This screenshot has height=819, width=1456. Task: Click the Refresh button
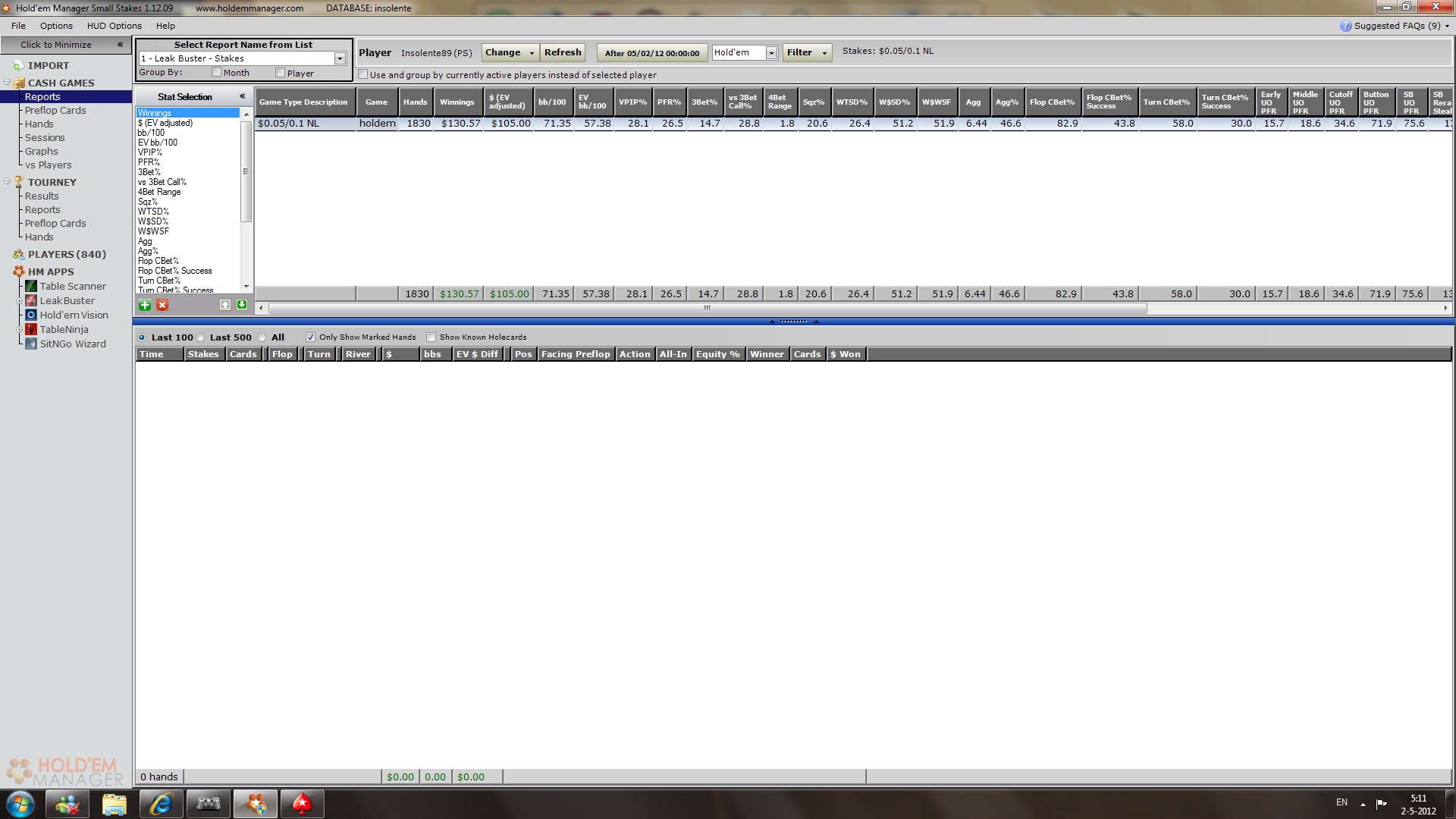563,52
